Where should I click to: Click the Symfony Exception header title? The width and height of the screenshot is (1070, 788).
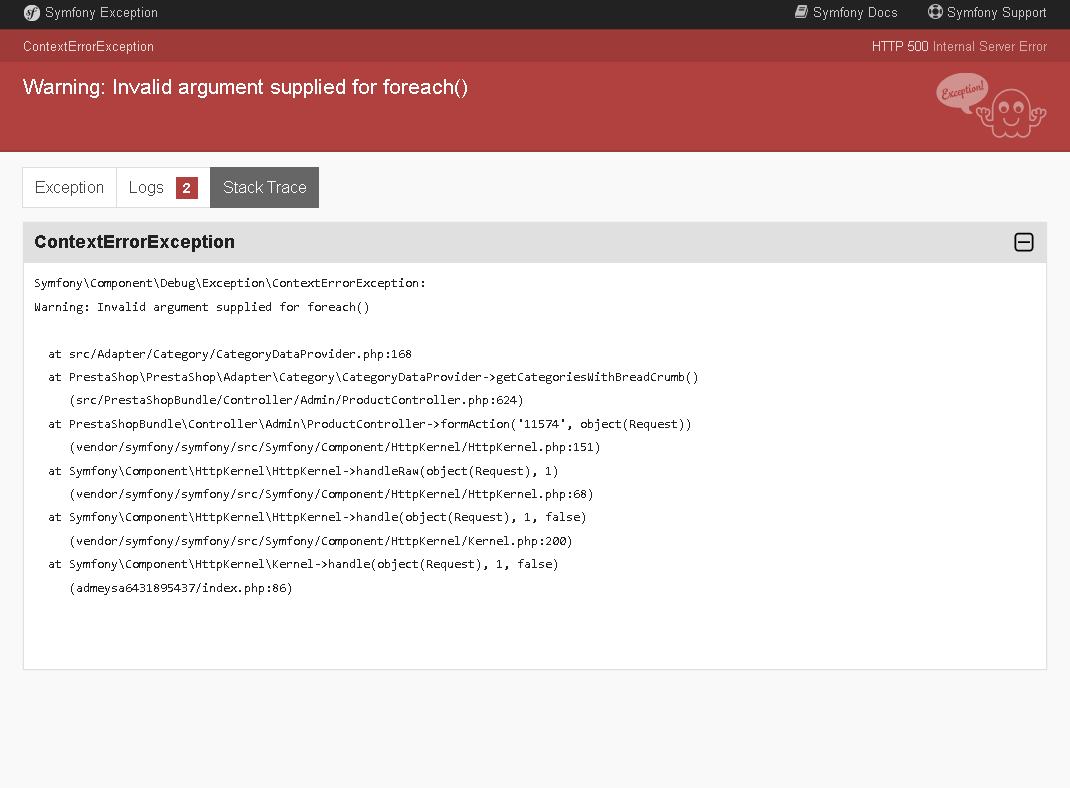coord(101,12)
